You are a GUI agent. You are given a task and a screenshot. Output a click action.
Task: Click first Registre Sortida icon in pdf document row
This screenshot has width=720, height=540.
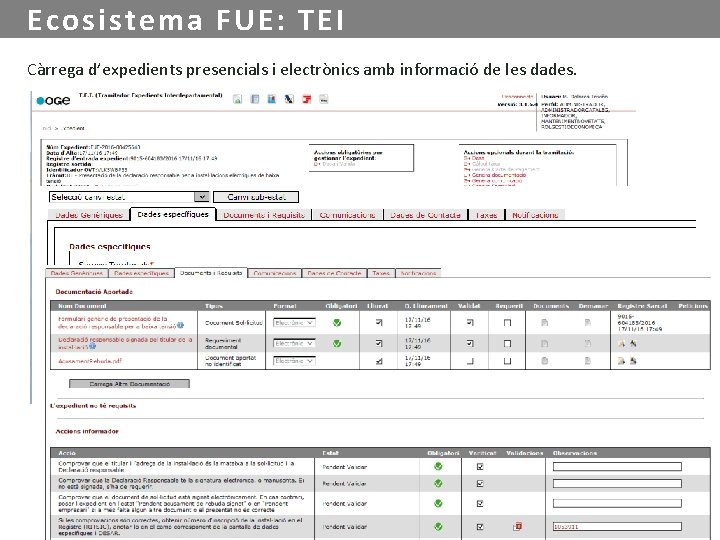click(621, 361)
